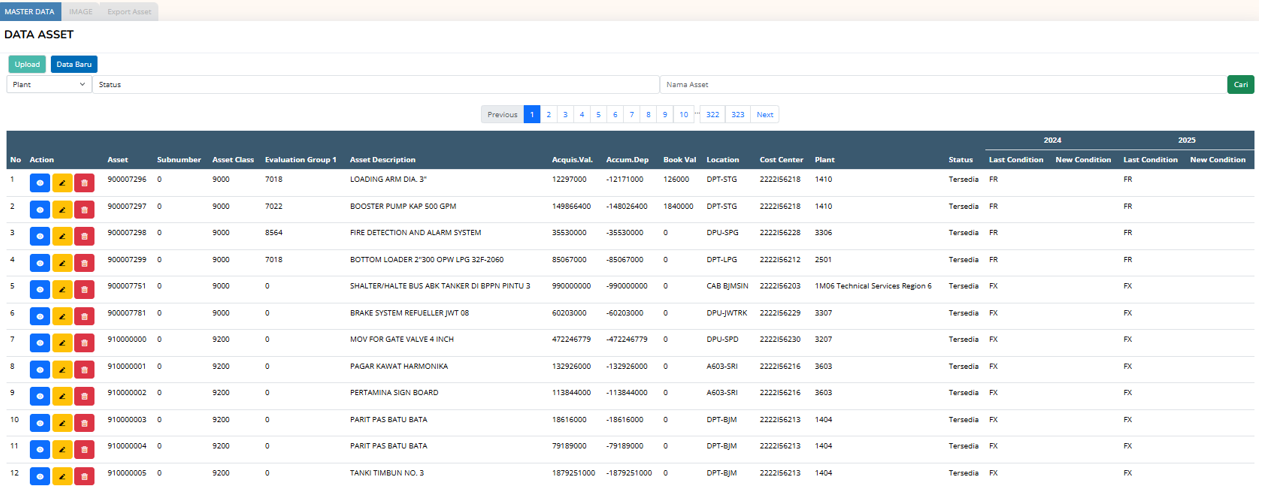View the TANKI TIMBUN NO. 3 asset
This screenshot has width=1263, height=489.
click(x=40, y=476)
